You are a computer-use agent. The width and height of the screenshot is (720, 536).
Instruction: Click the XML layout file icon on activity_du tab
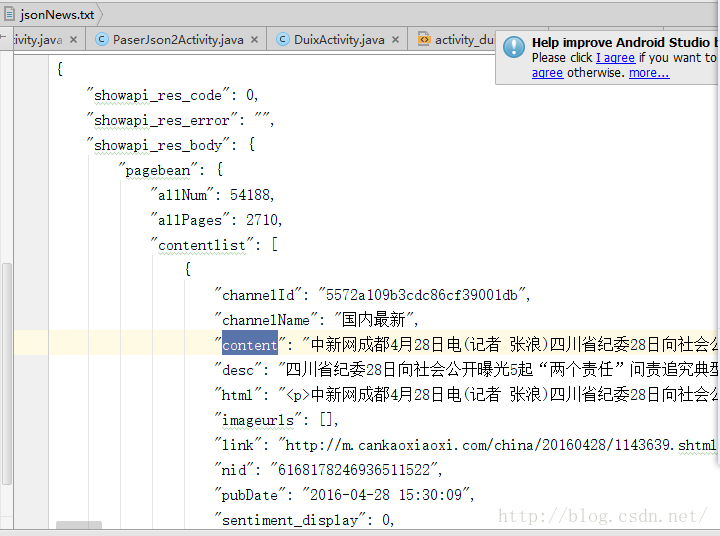coord(424,39)
